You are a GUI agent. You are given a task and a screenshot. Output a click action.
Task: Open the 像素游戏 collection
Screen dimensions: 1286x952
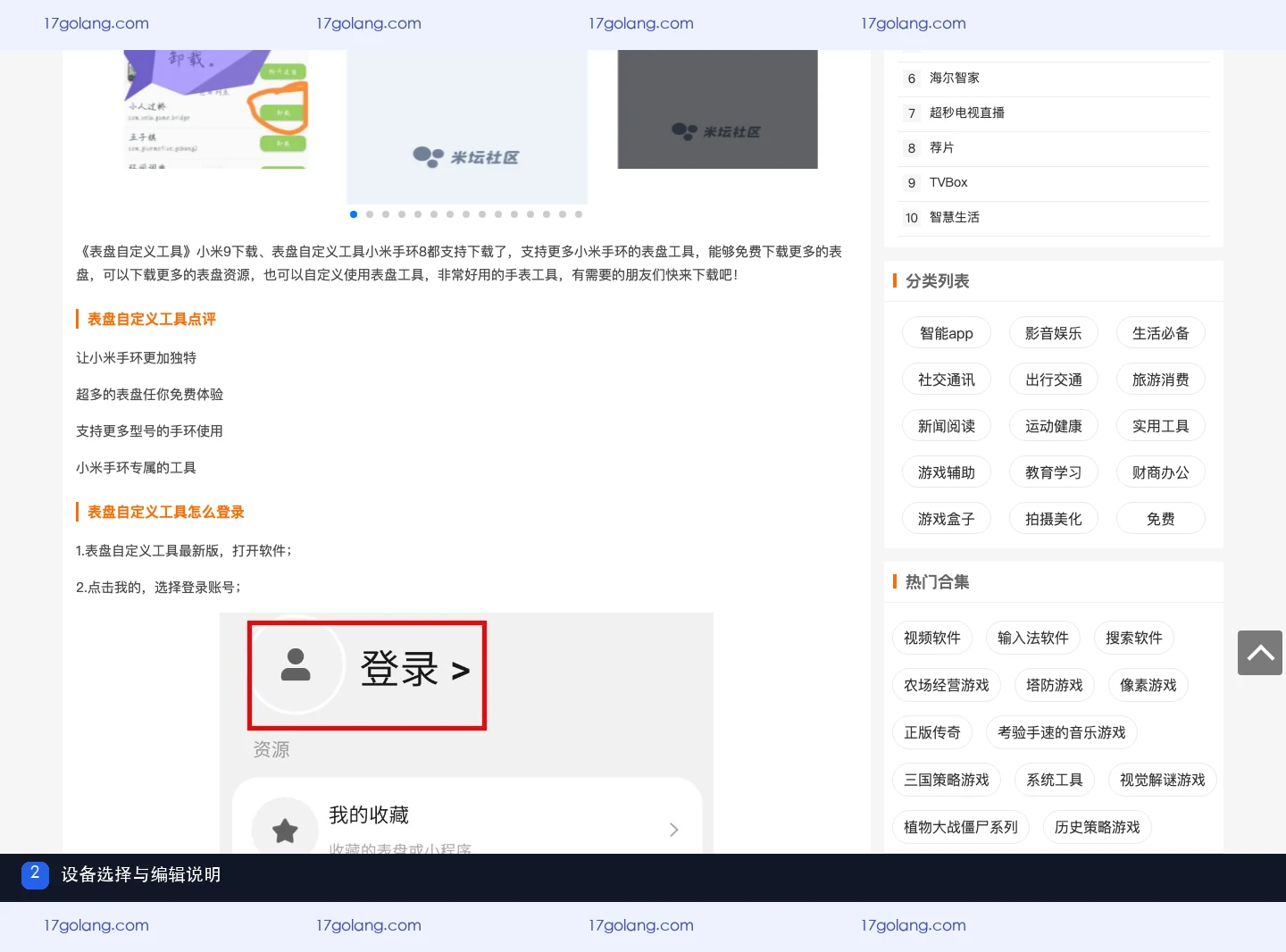point(1148,685)
